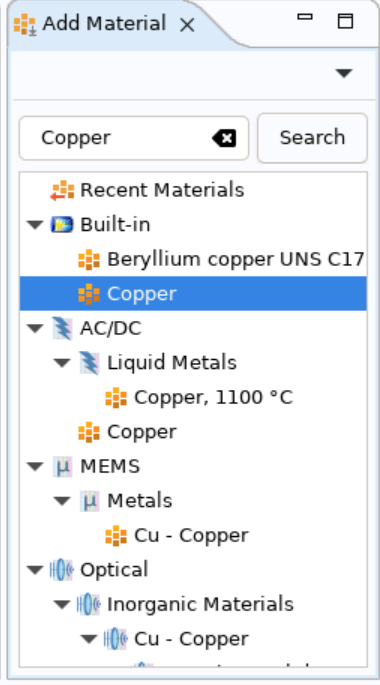Image resolution: width=380 pixels, height=685 pixels.
Task: Click the MEMS module icon
Action: [x=62, y=466]
